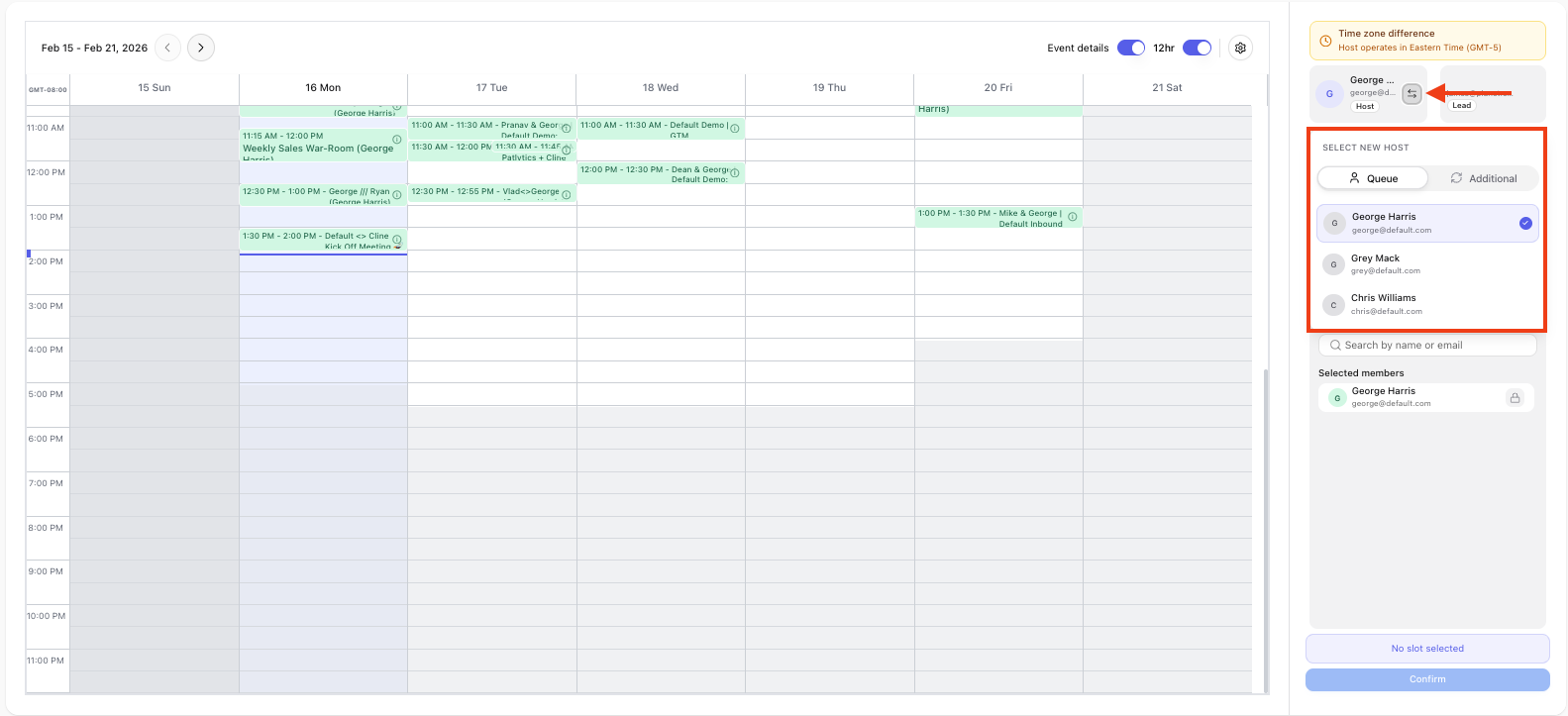Viewport: 1568px width, 716px height.
Task: Toggle the Event details switch
Action: (x=1130, y=48)
